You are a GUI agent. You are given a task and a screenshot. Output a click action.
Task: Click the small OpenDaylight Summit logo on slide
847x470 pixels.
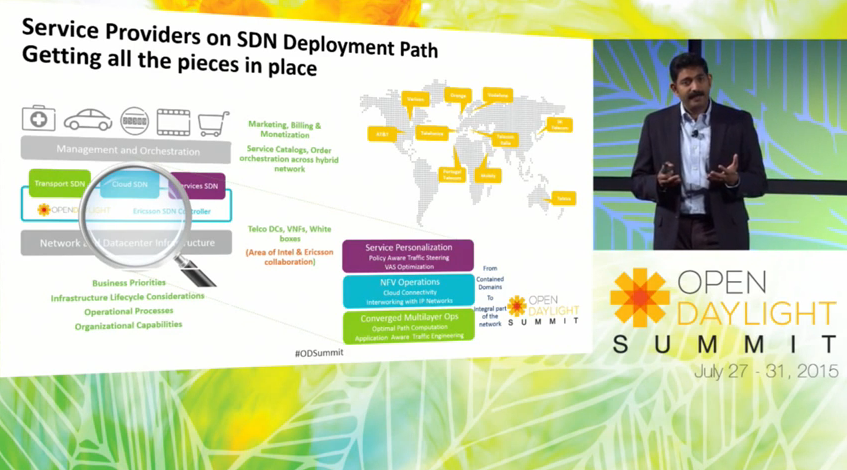(543, 311)
